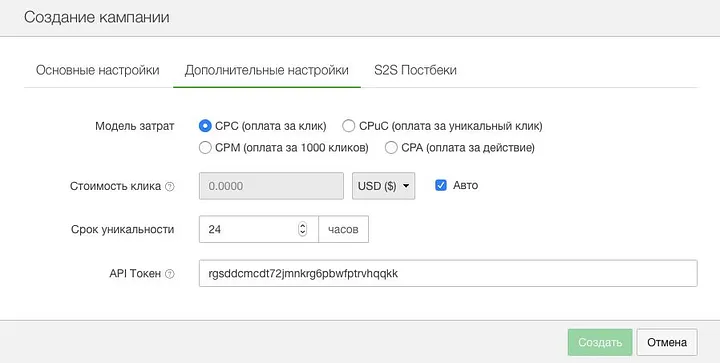Open the USD ($) currency dropdown
The width and height of the screenshot is (720, 363).
(x=383, y=186)
